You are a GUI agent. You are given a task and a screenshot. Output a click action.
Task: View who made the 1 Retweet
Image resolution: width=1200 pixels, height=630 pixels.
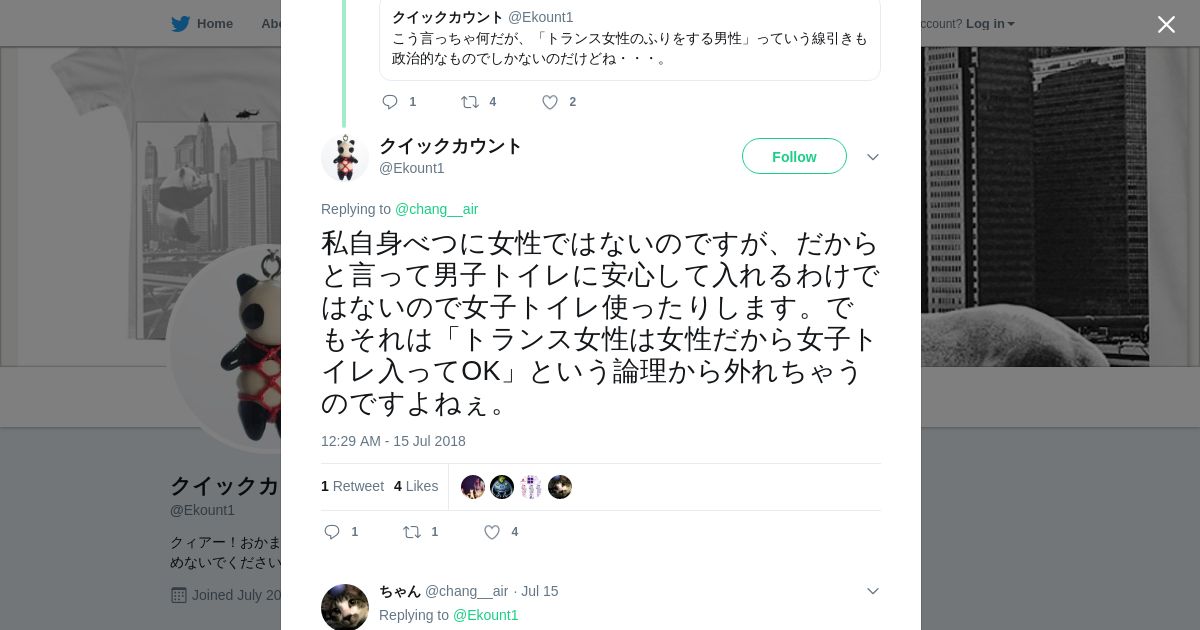point(352,486)
